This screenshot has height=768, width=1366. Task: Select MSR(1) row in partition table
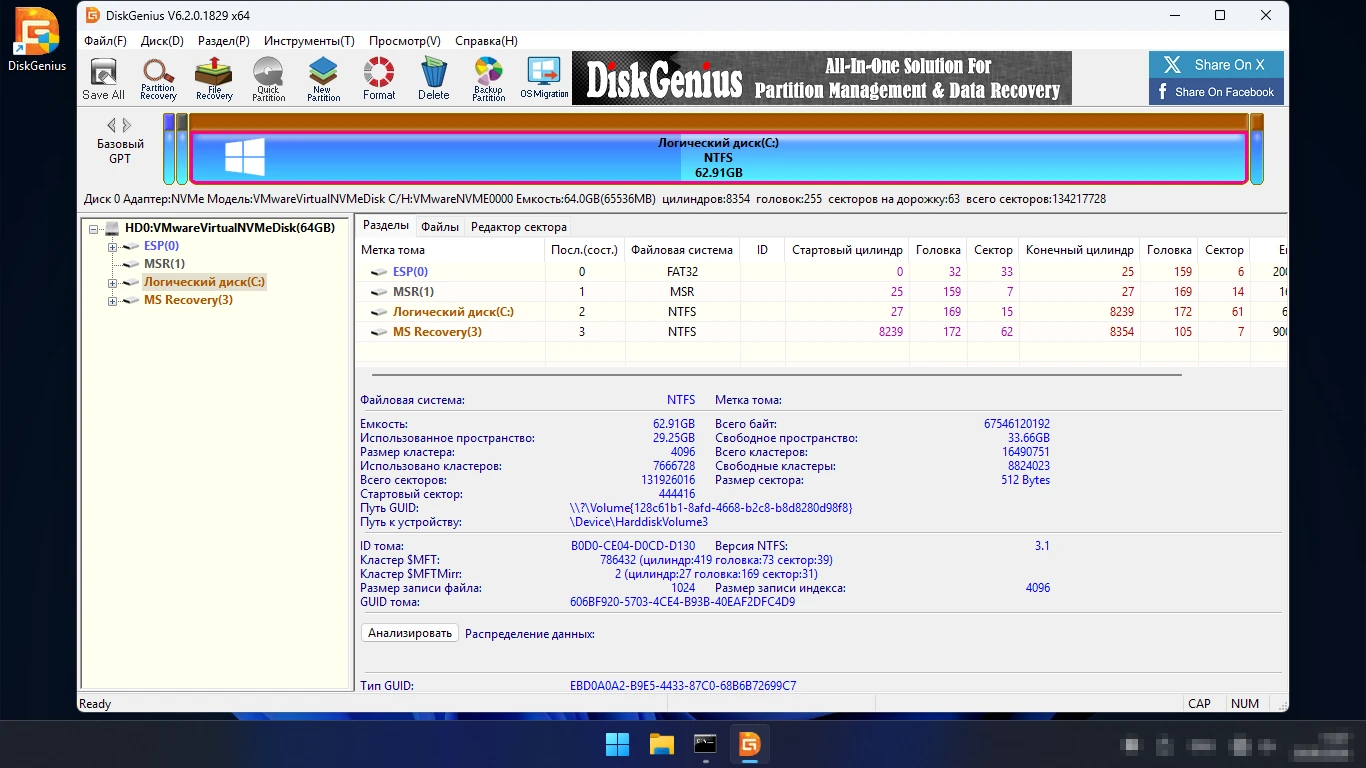click(x=822, y=292)
